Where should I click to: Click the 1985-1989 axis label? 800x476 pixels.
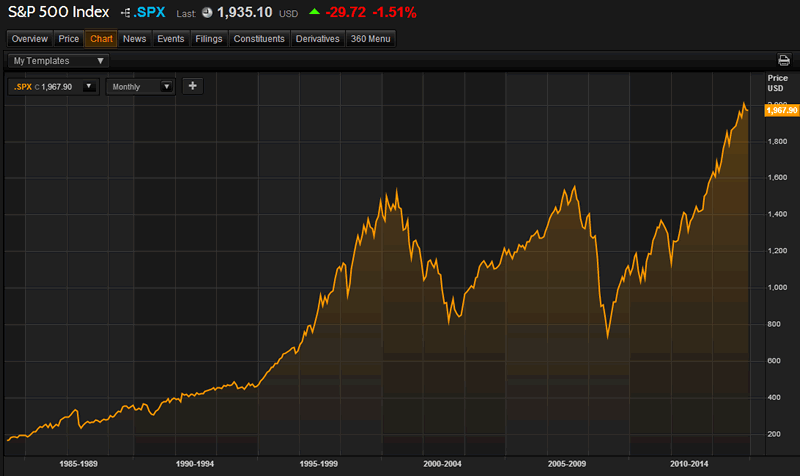tap(78, 464)
